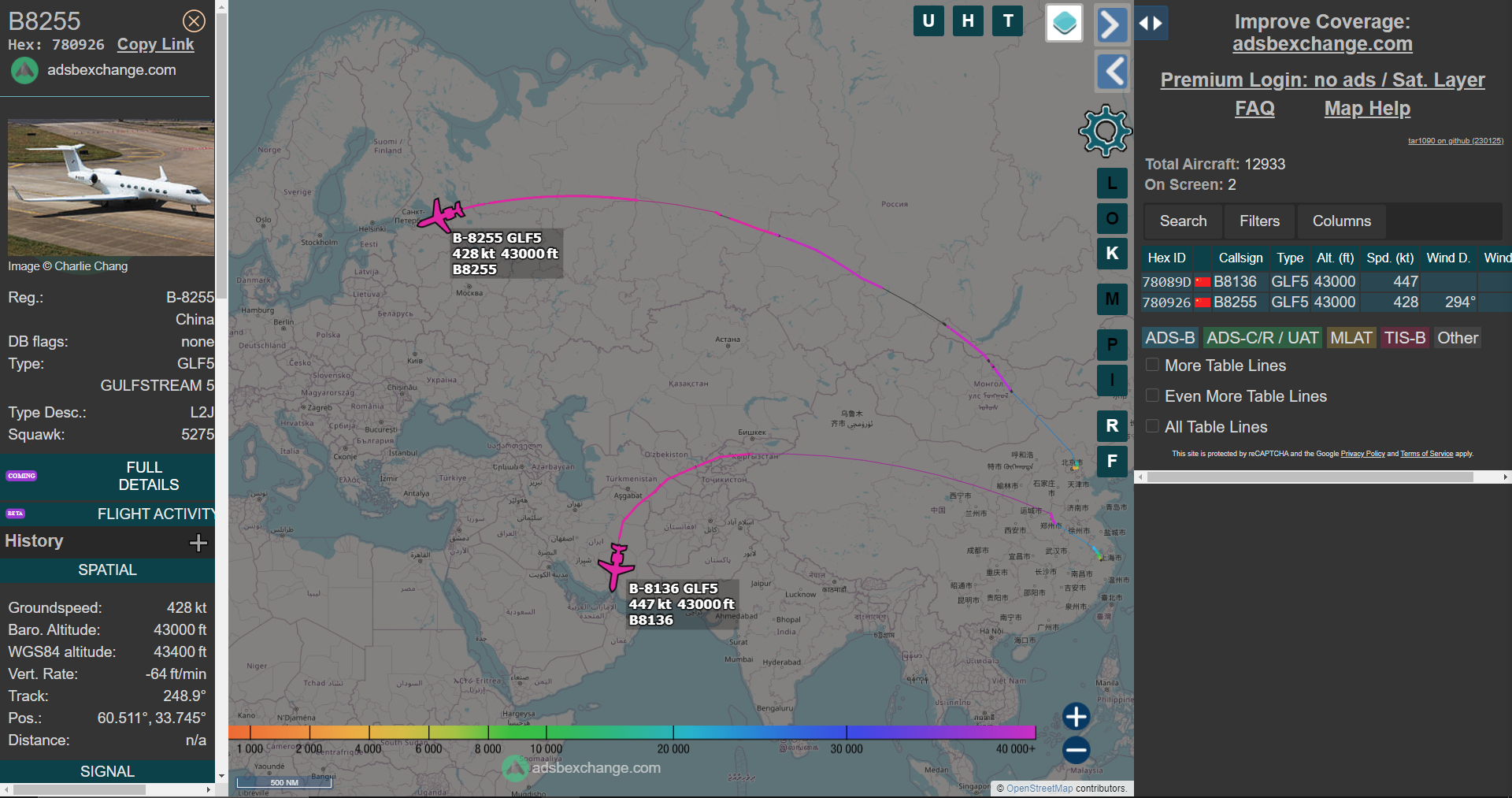Screen dimensions: 1512x798
Task: Open the map layers selector
Action: (1064, 23)
